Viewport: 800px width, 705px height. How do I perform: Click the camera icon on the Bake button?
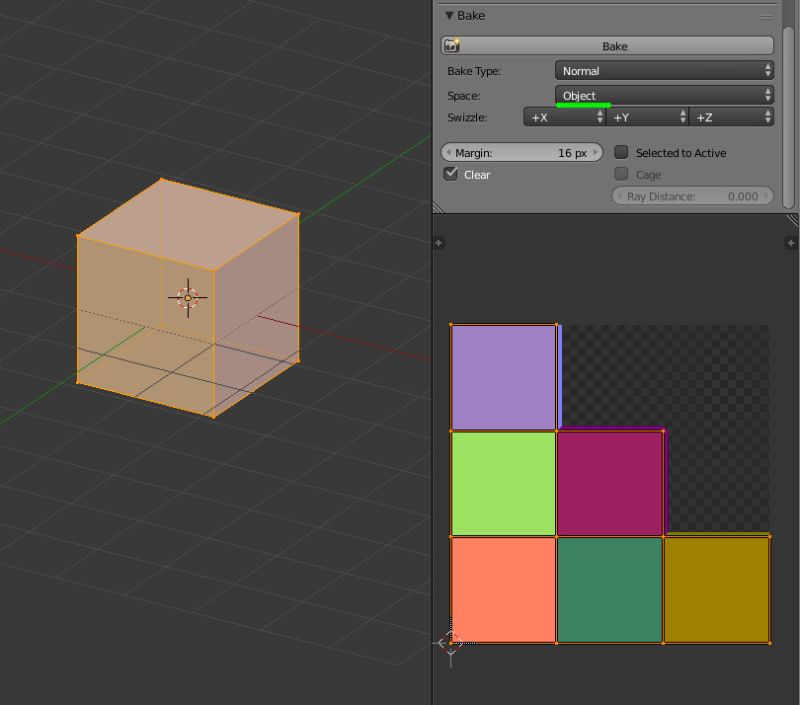click(x=453, y=45)
